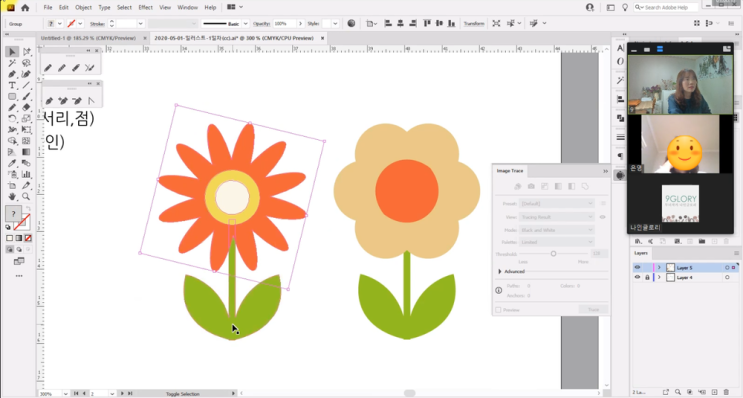
Task: Click the Stroke label link
Action: (x=97, y=23)
